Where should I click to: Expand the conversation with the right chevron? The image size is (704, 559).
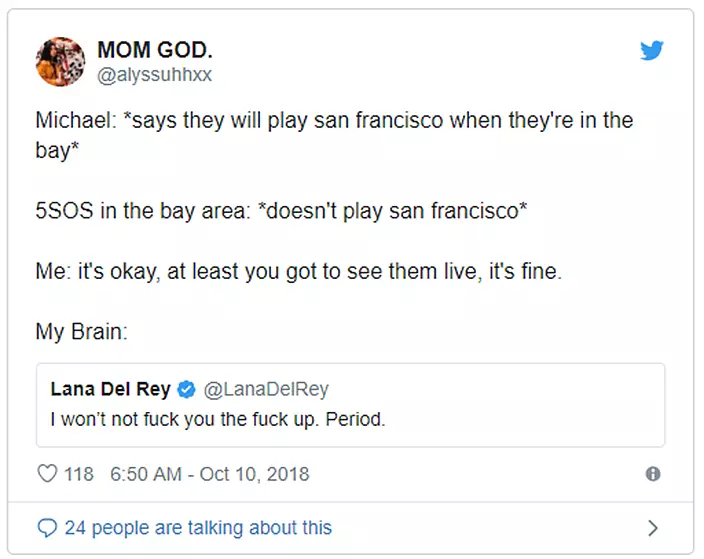(653, 527)
